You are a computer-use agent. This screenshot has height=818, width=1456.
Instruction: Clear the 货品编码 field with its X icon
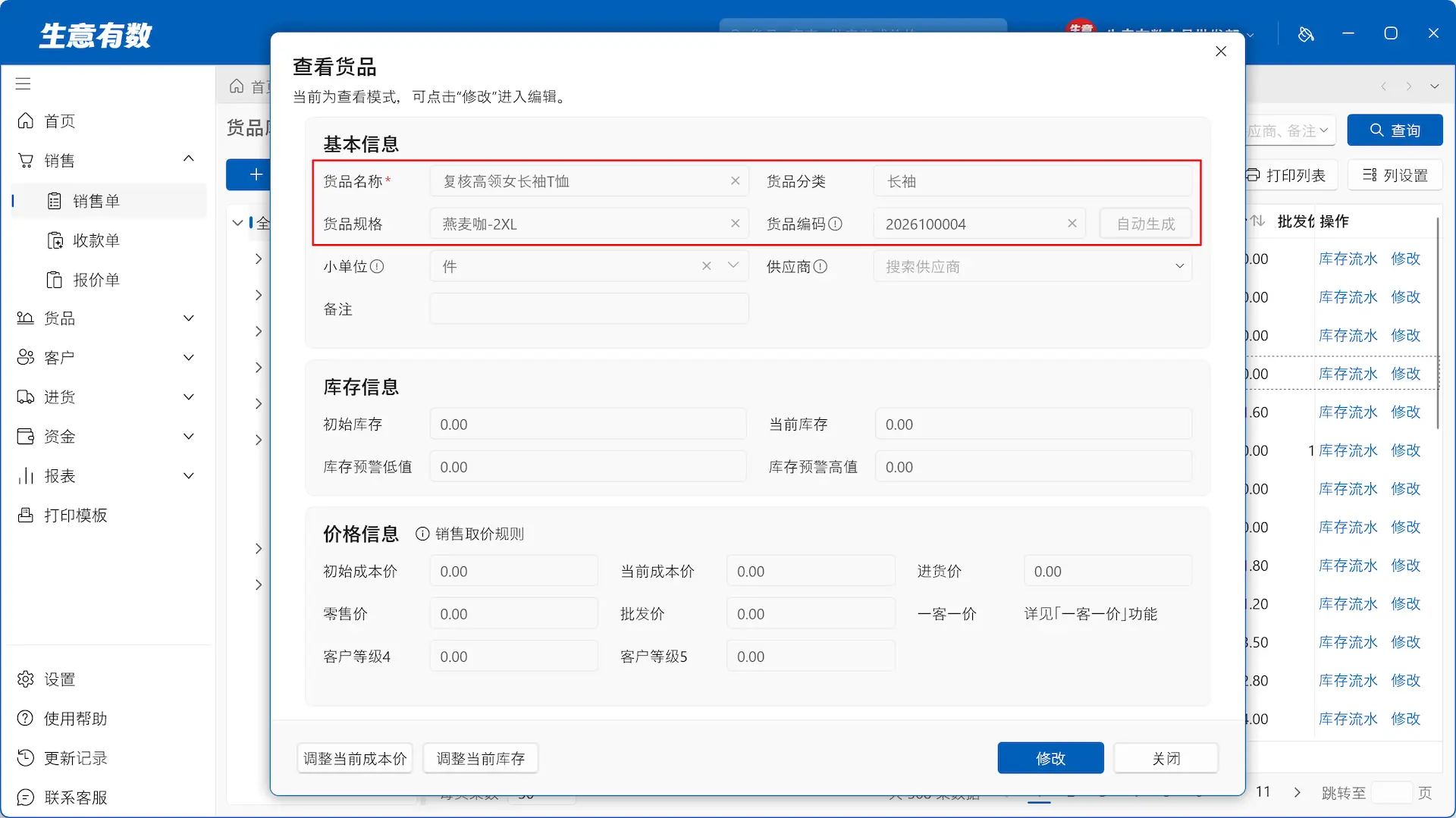coord(1072,224)
